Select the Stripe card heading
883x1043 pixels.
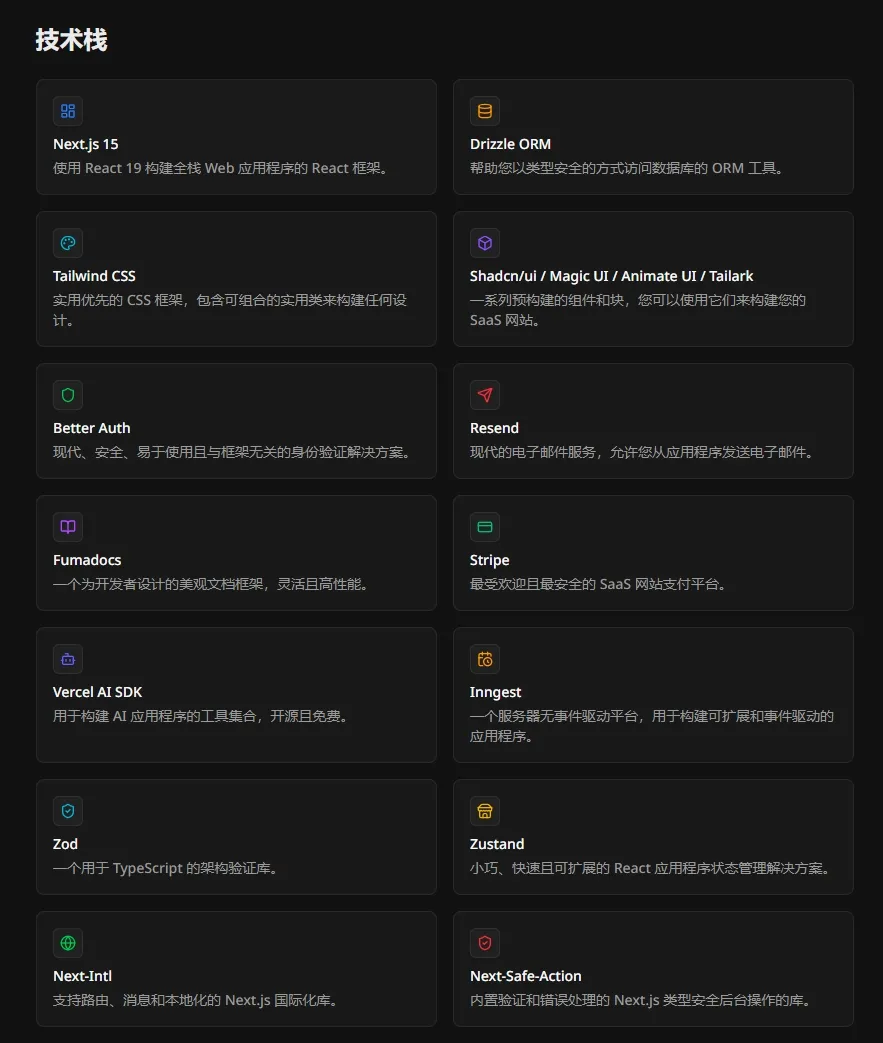coord(489,560)
